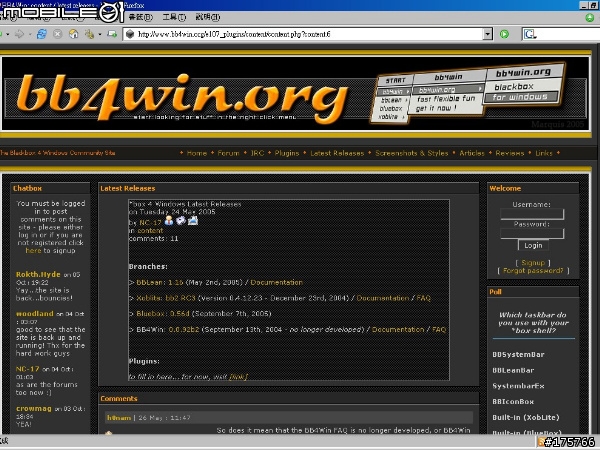Open Rokth.Hyde's profile in Chatbox
Screen dimensions: 600x450
click(38, 274)
